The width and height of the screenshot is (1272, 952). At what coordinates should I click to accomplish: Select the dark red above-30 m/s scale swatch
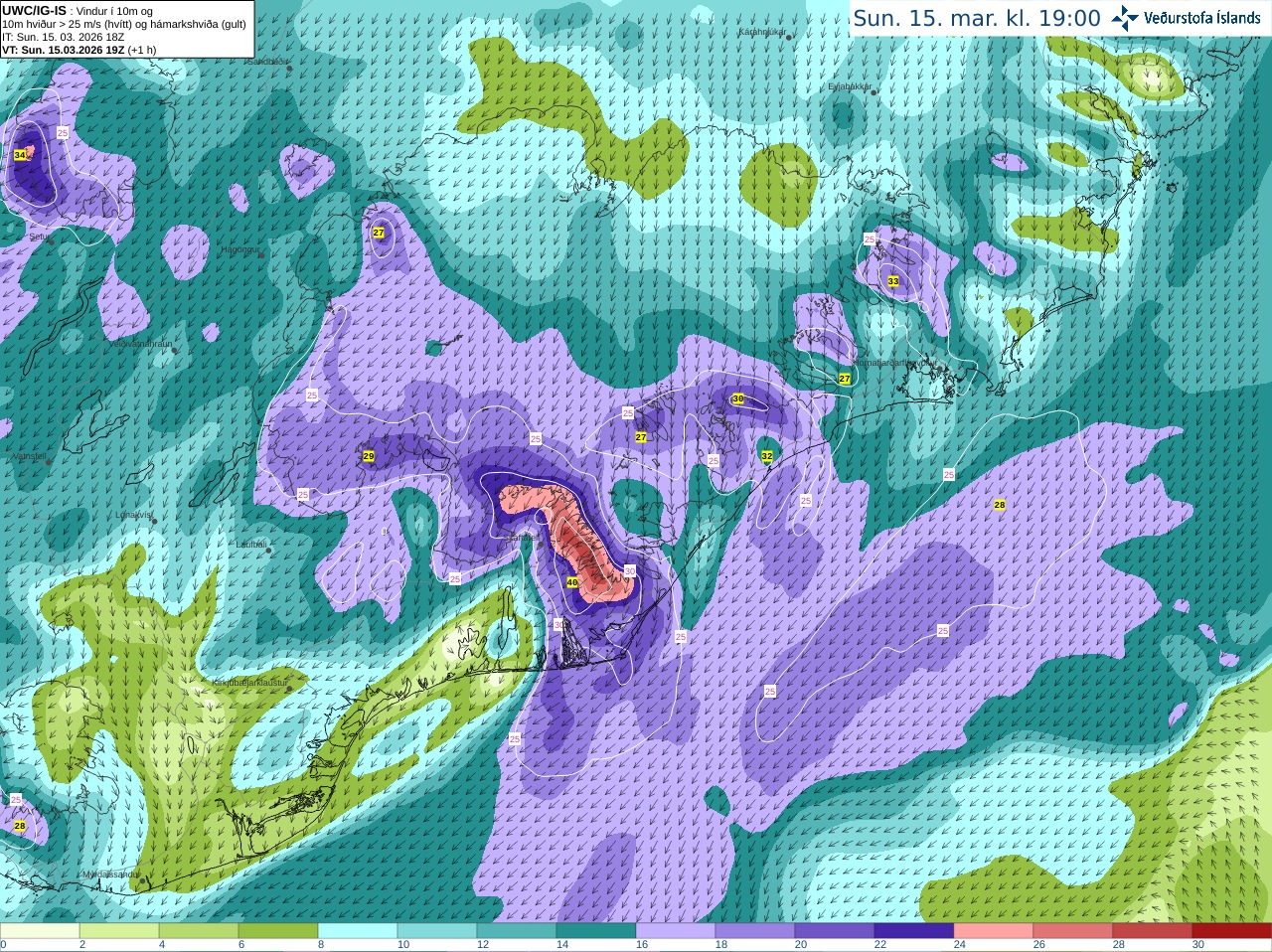(1232, 931)
